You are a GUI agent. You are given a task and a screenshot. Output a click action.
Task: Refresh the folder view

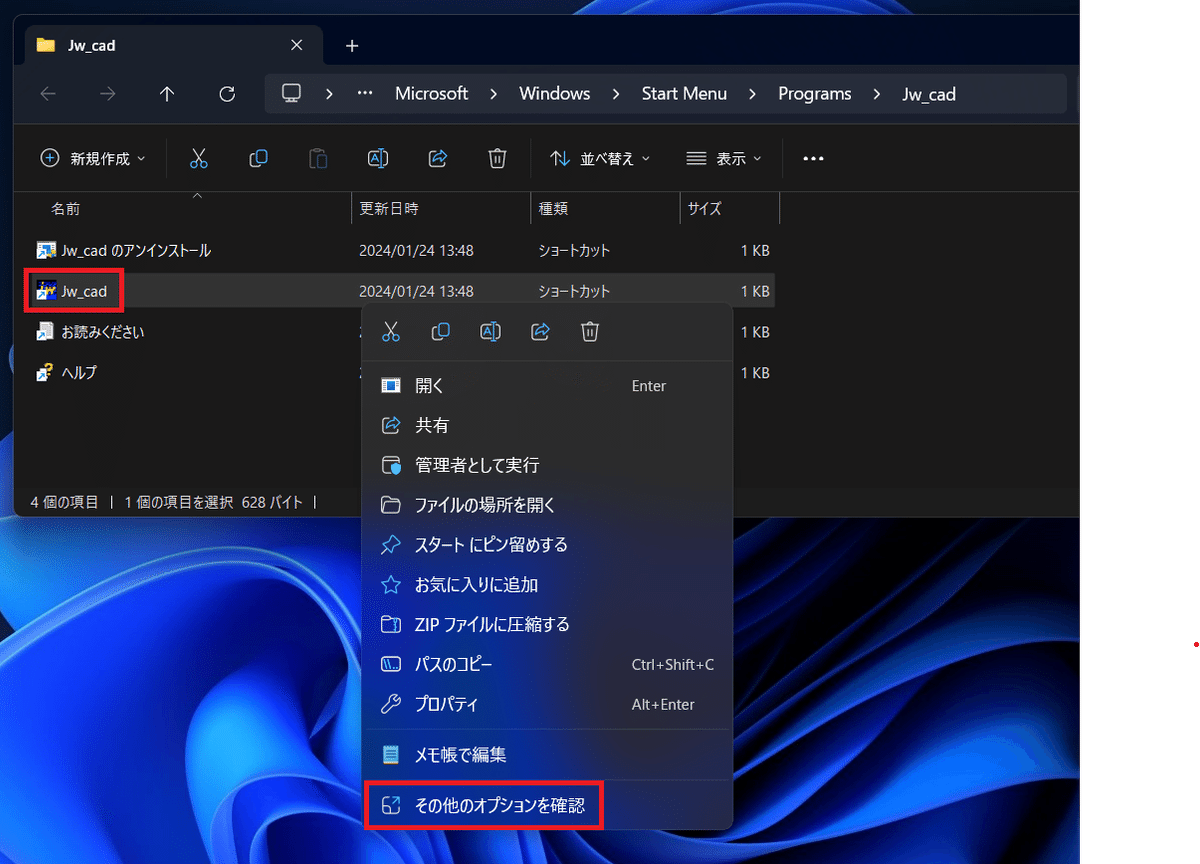227,94
